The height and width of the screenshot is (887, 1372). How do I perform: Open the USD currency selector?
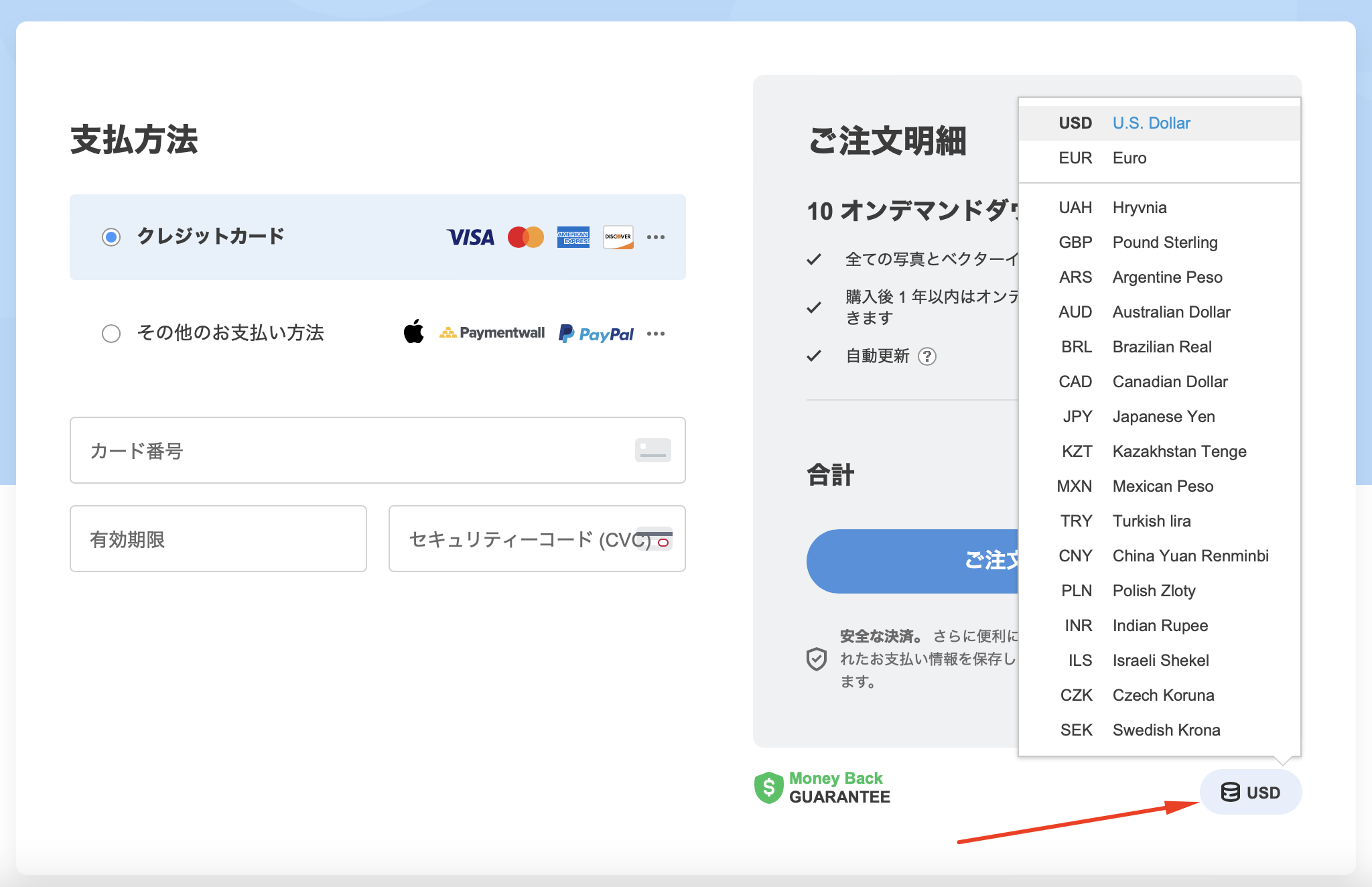pyautogui.click(x=1250, y=792)
